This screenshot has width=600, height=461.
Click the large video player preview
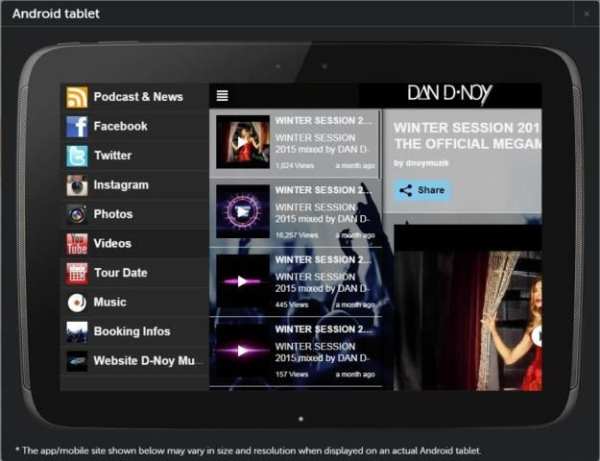[468, 308]
